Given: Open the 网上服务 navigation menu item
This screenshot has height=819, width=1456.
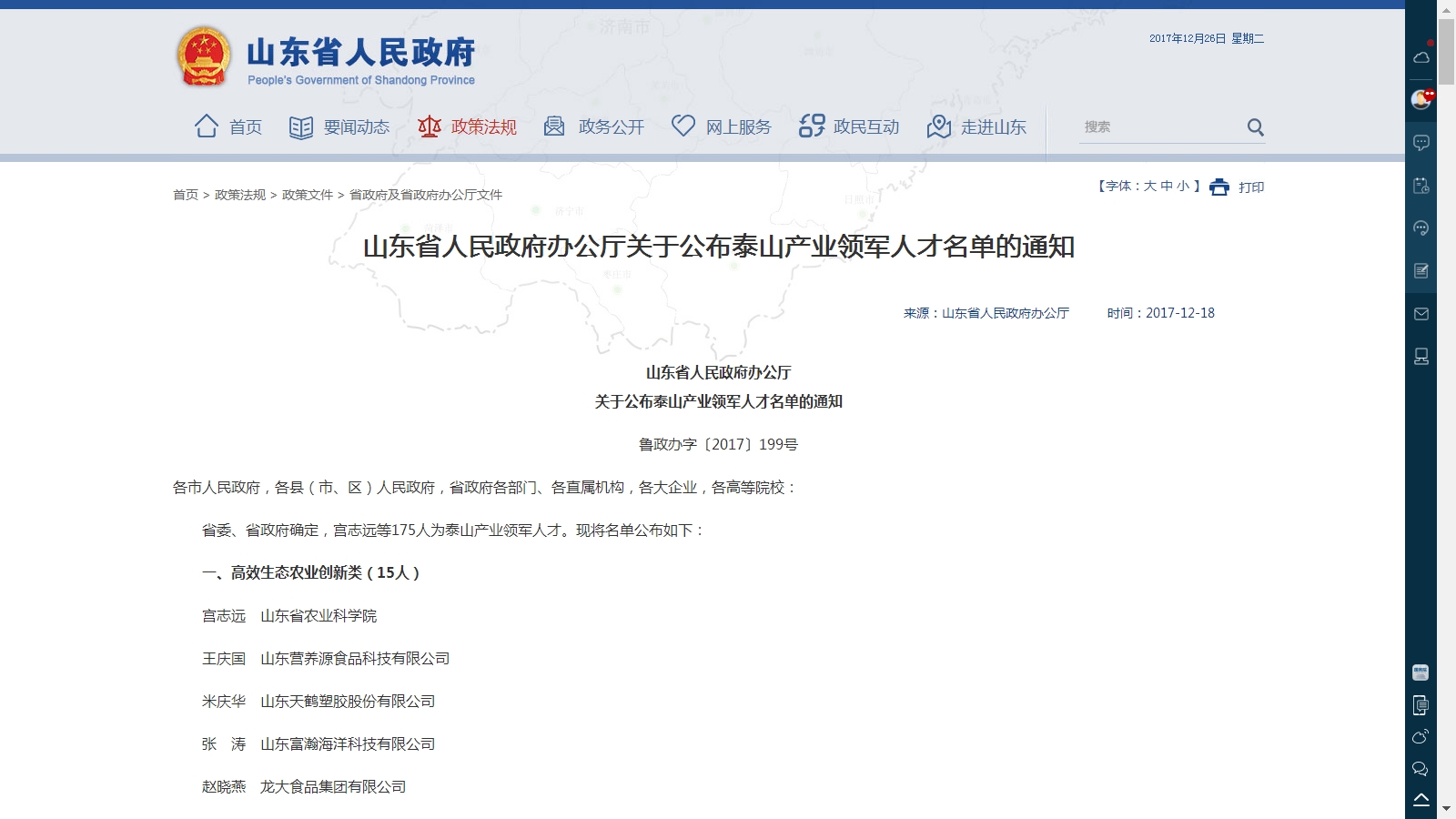Looking at the screenshot, I should 739,127.
